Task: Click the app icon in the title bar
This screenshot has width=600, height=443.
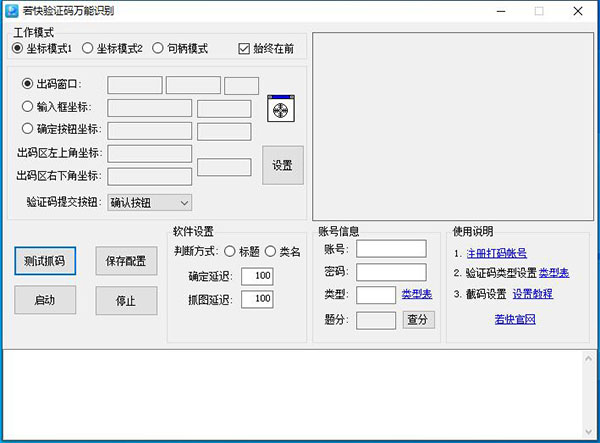Action: (x=11, y=11)
